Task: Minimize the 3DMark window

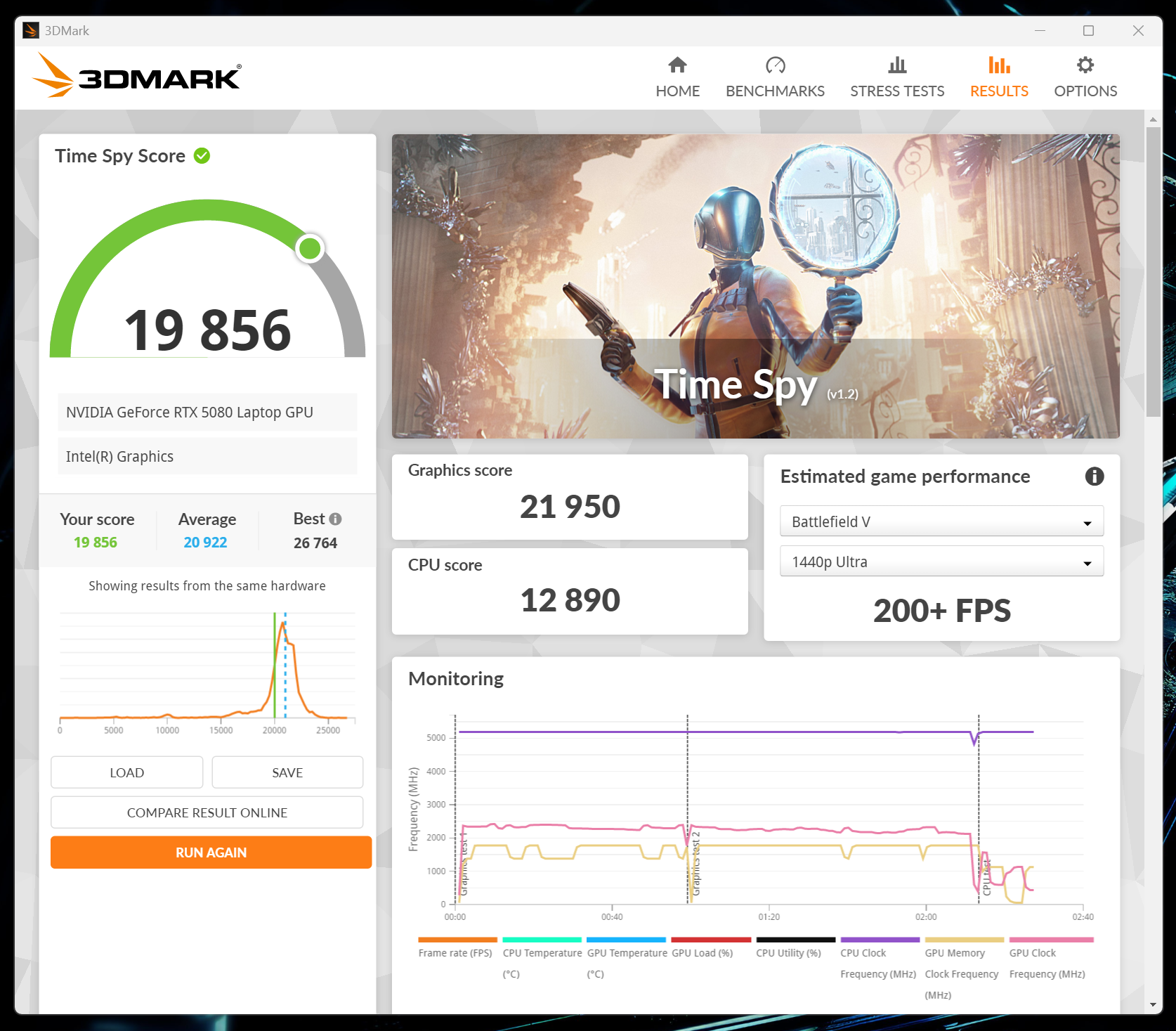Action: (1040, 30)
